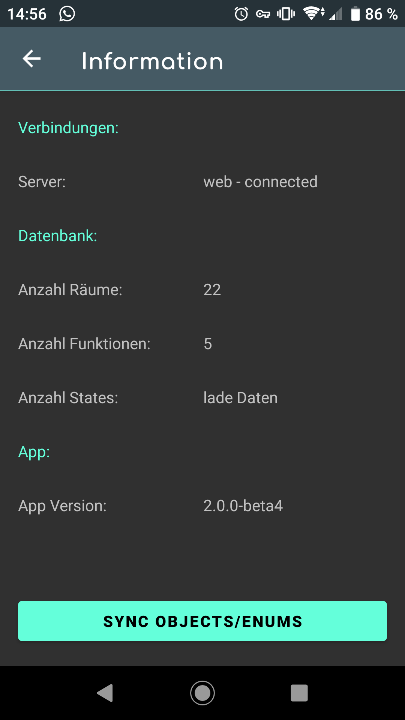Tap the 'lade Daten' states value
The width and height of the screenshot is (405, 720).
click(240, 398)
